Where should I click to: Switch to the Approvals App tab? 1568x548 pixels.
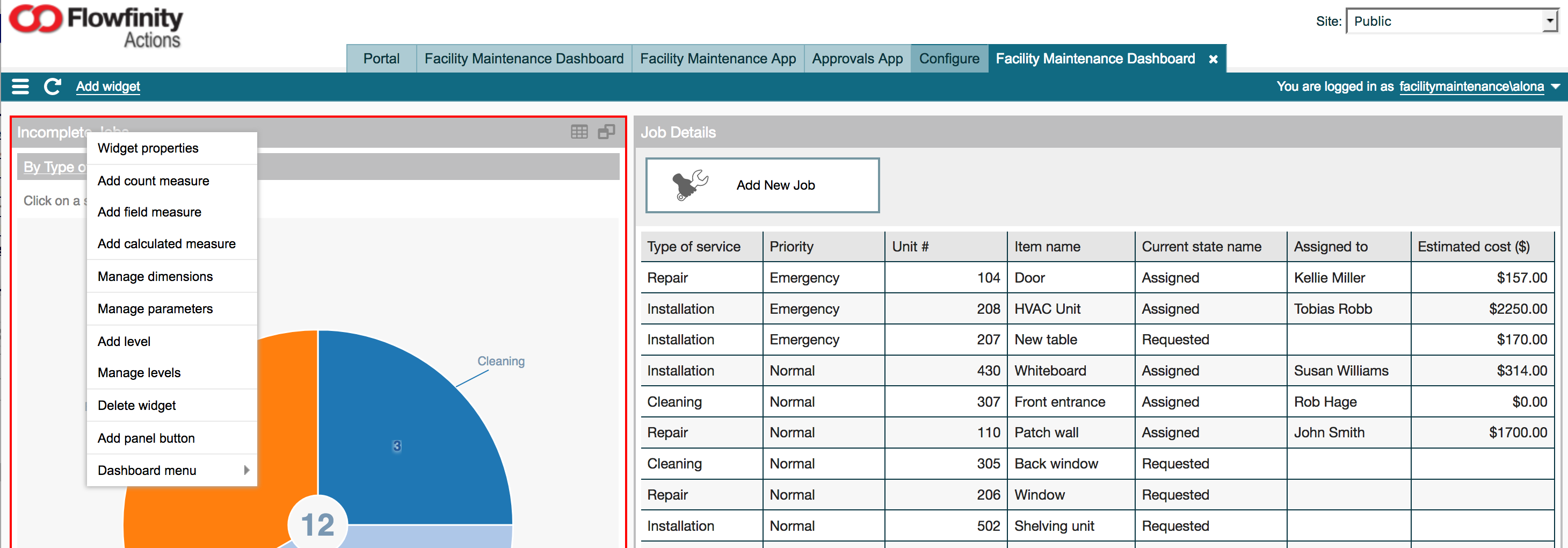(x=856, y=59)
